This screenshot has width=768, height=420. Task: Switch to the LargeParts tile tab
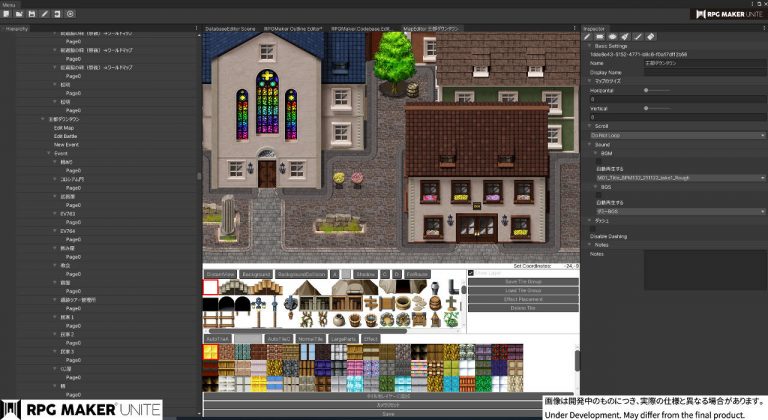(x=343, y=339)
